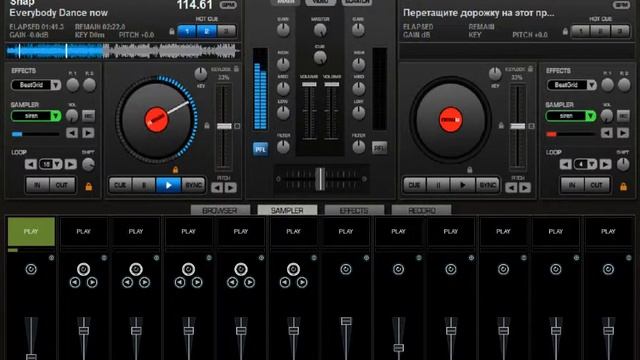Toggle loop lock on left deck

89,187
